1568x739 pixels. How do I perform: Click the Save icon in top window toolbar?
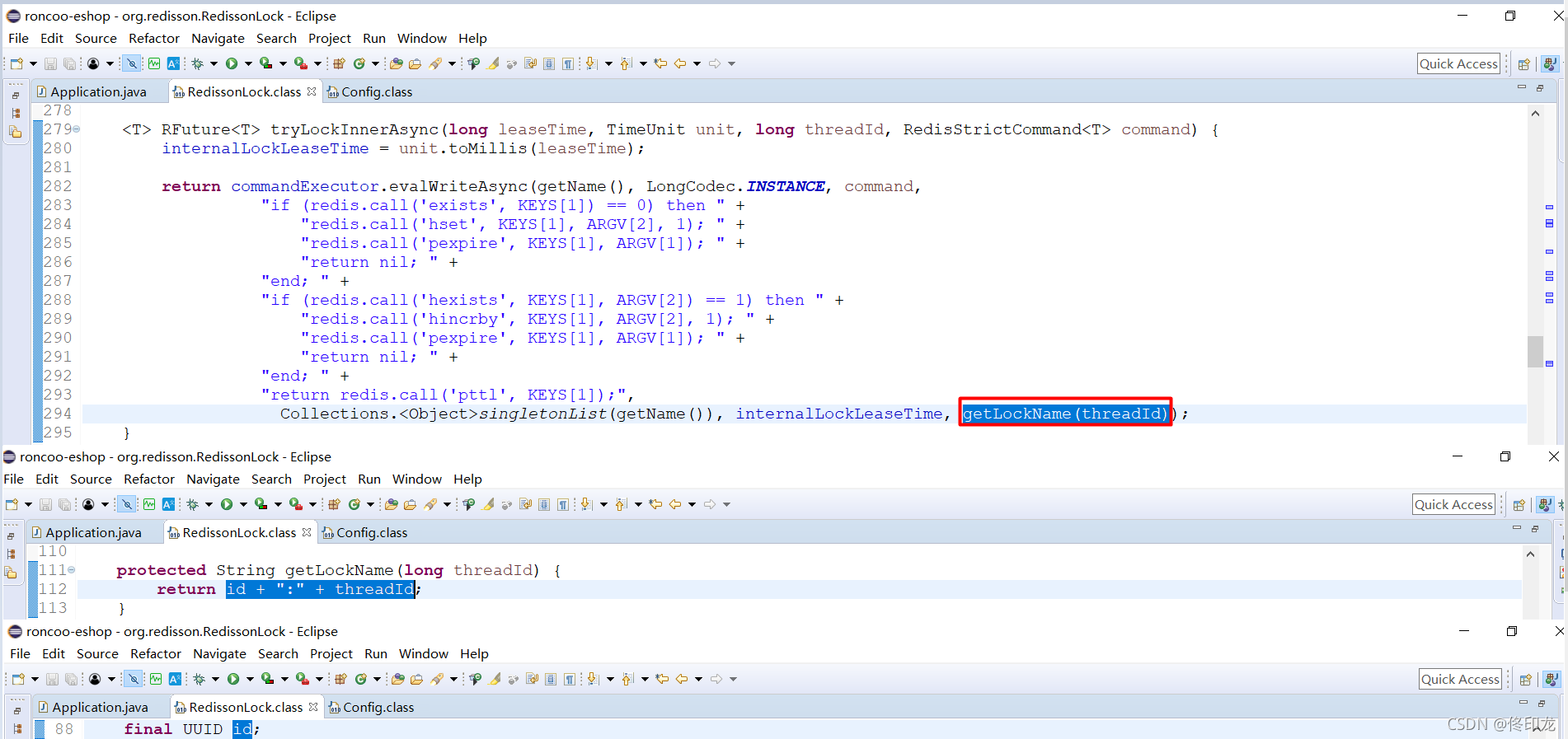[x=50, y=63]
